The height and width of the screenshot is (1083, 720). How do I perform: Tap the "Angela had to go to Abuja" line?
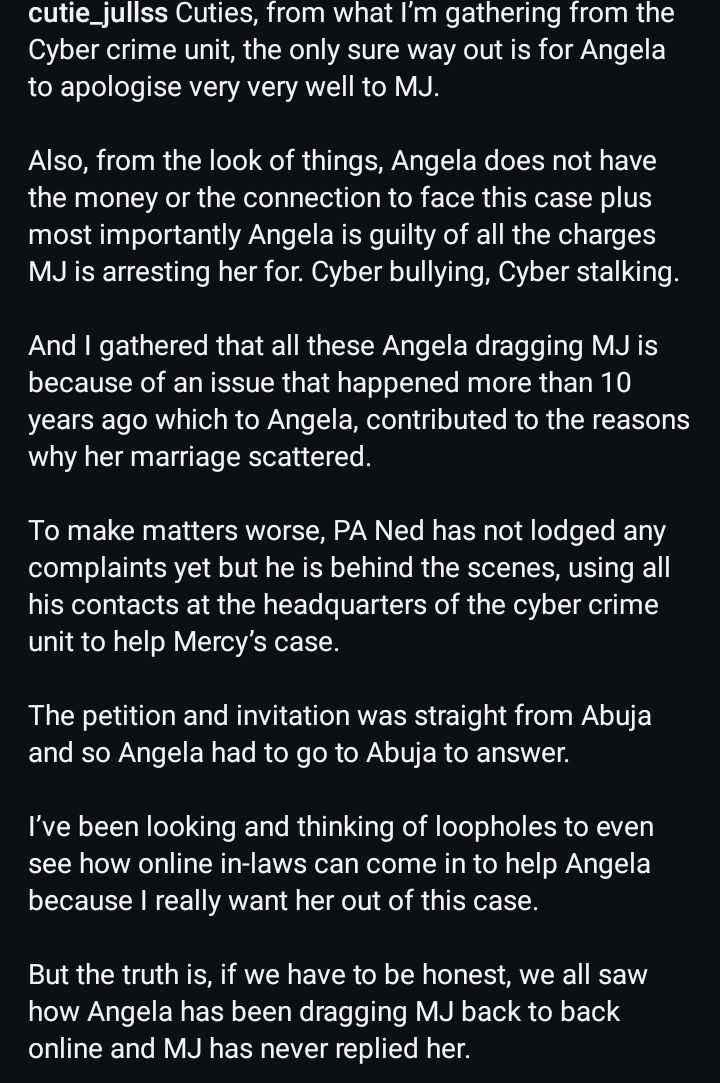298,752
